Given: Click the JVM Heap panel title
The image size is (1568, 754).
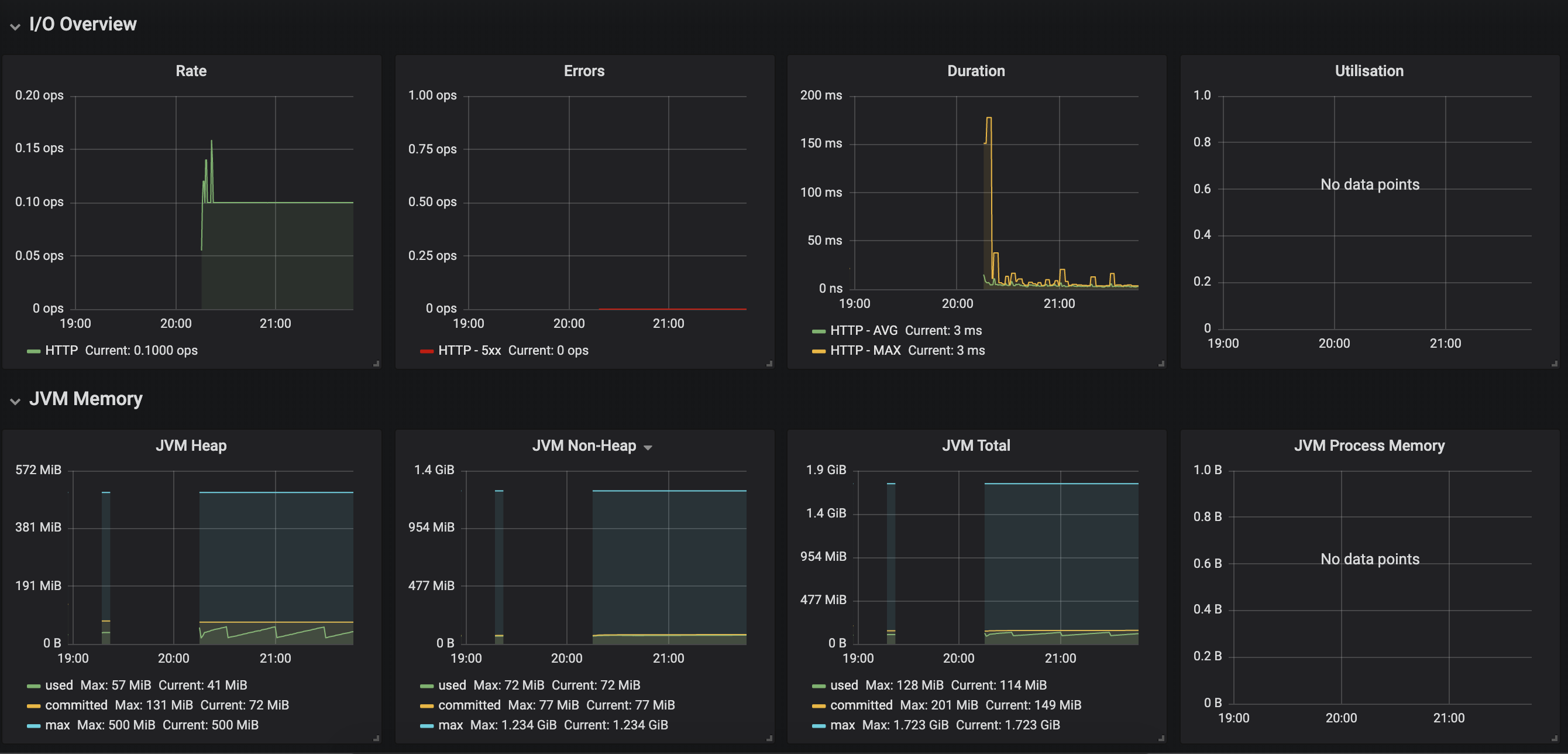Looking at the screenshot, I should coord(191,445).
